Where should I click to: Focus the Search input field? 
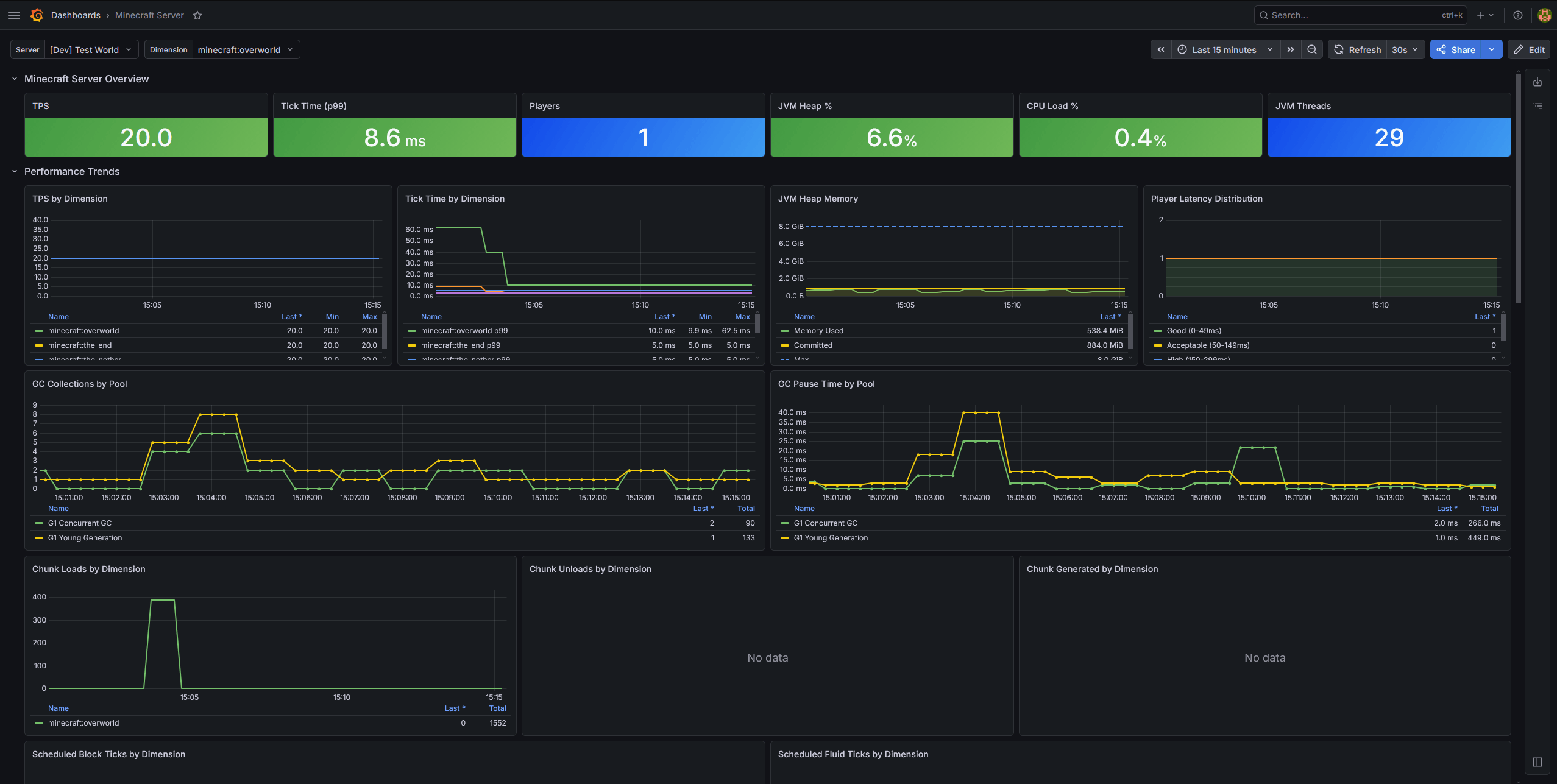coord(1360,15)
